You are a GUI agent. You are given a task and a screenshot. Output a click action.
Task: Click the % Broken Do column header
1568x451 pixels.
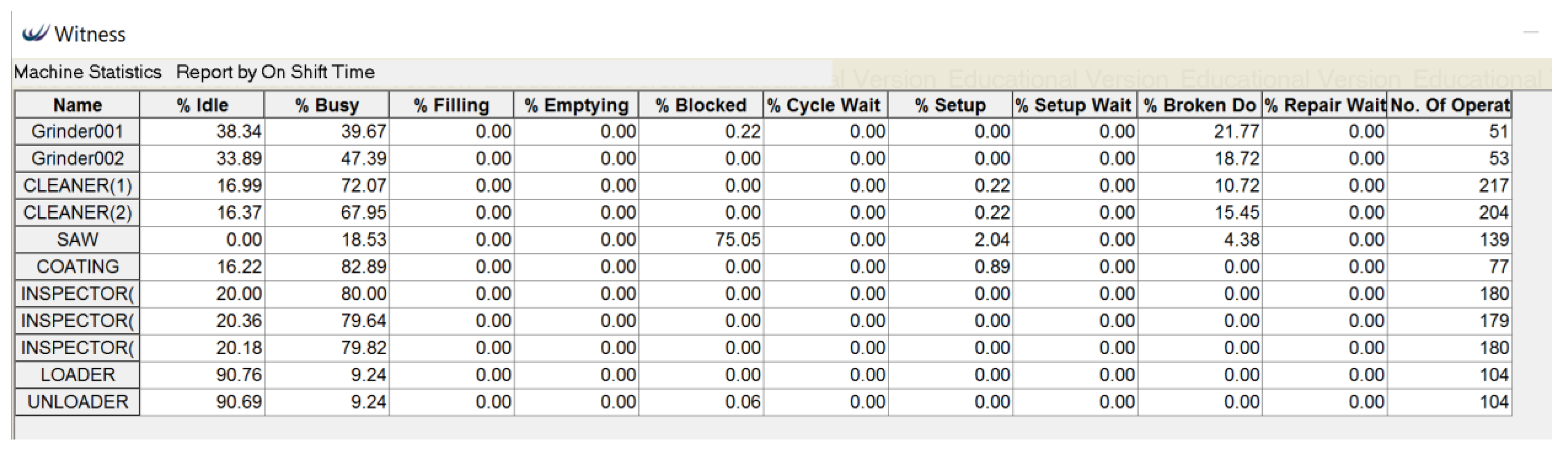[1200, 105]
